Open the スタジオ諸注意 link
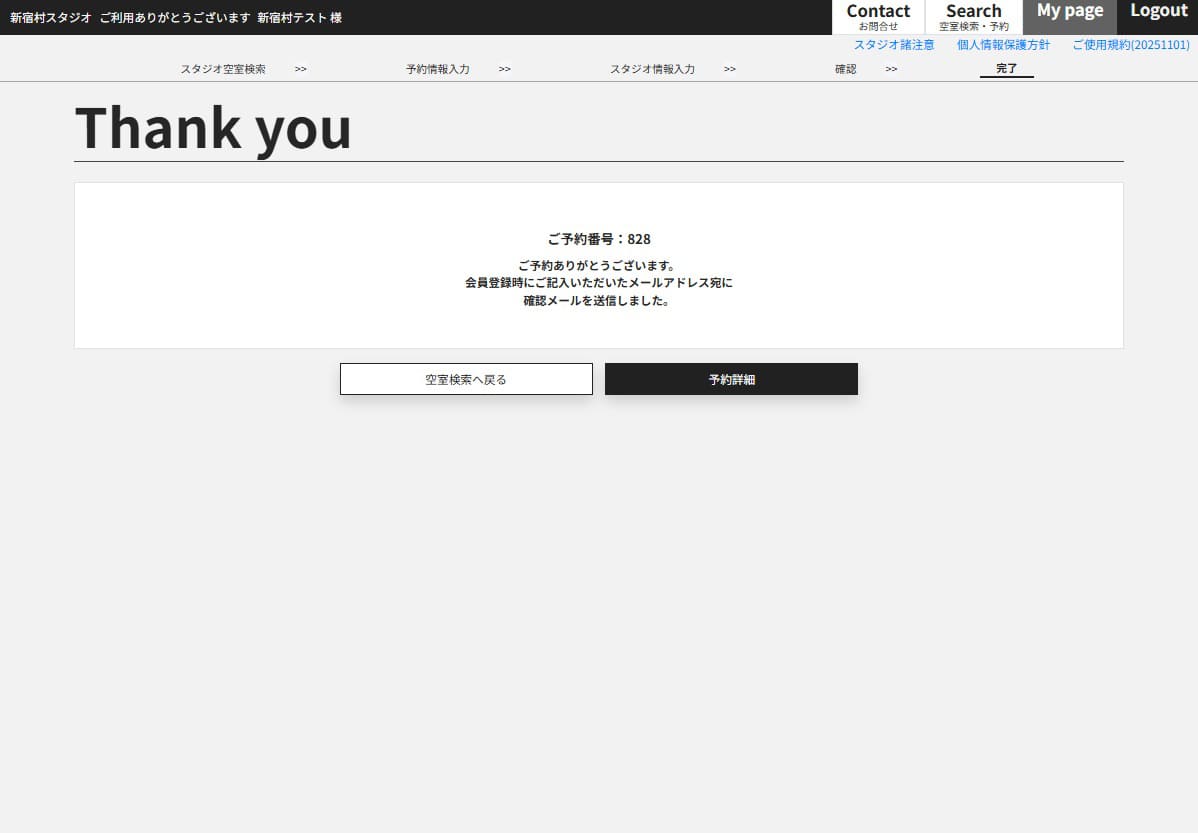This screenshot has width=1198, height=833. click(893, 45)
